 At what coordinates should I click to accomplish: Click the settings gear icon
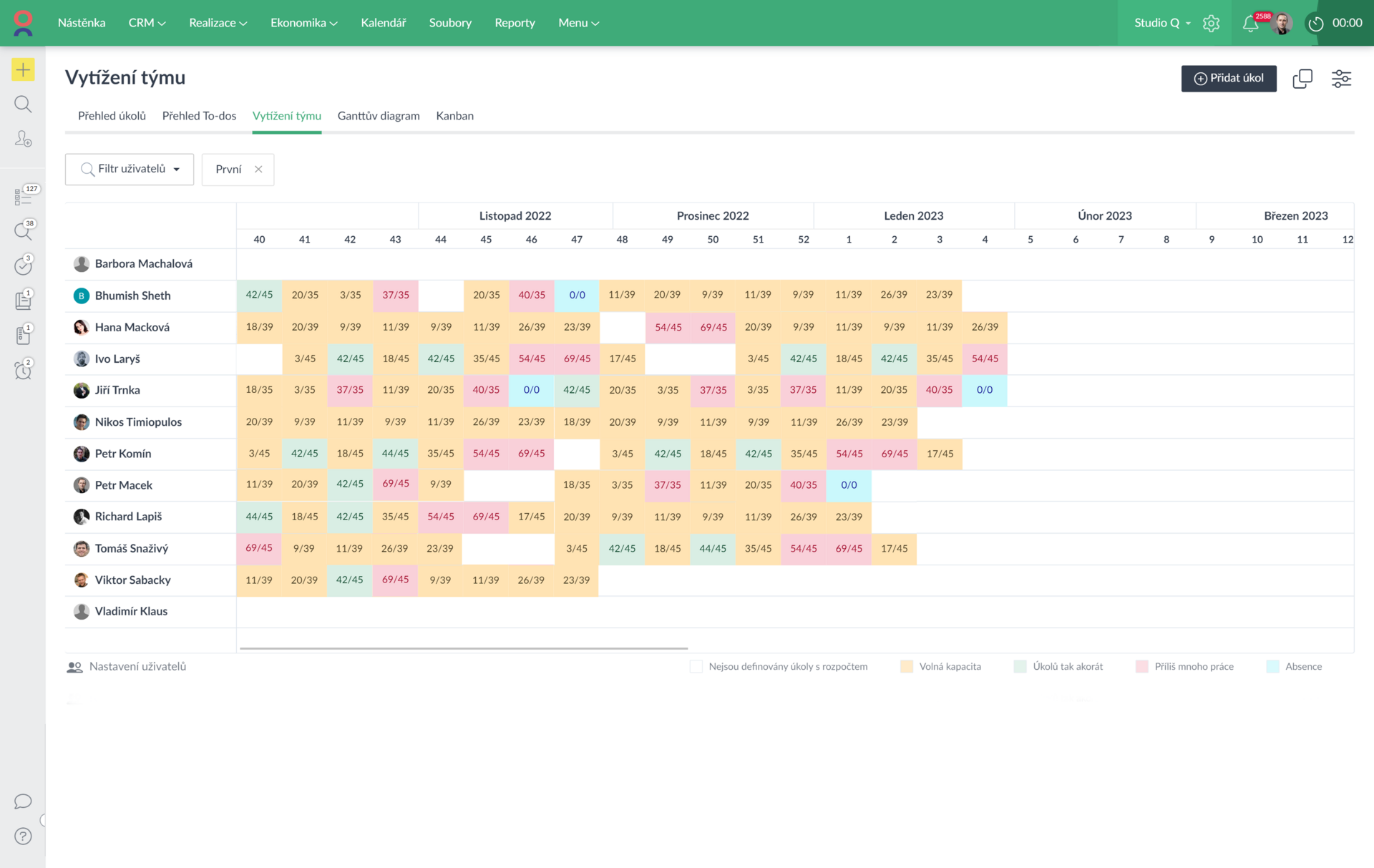coord(1211,24)
